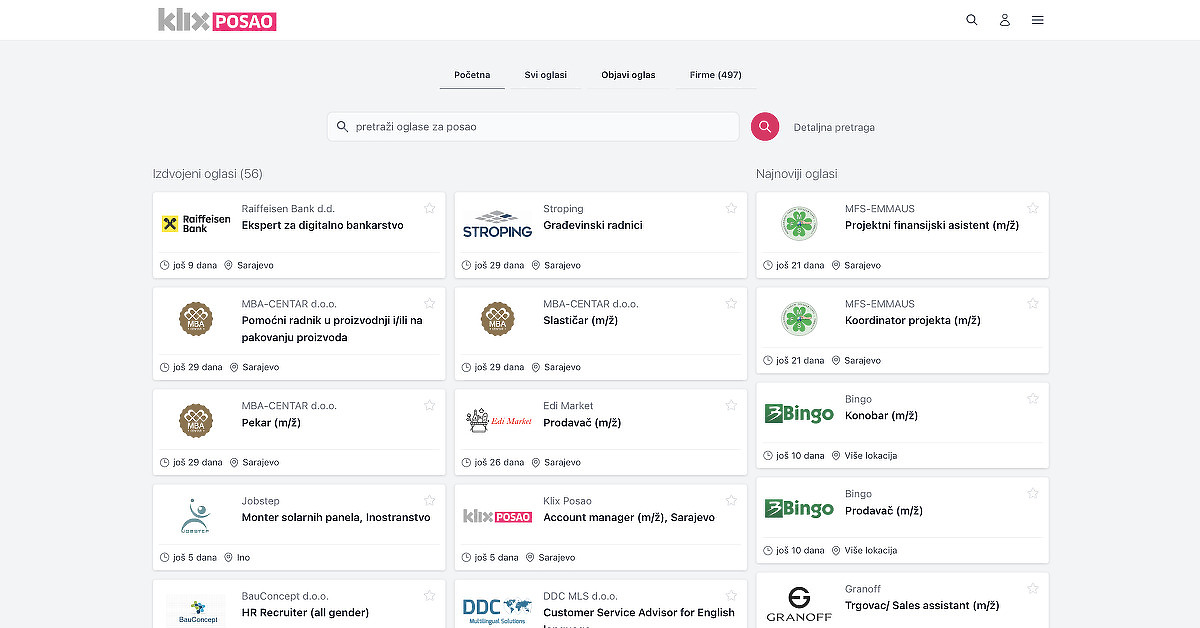This screenshot has height=628, width=1200.
Task: Click the Klix Posao logo in header
Action: [217, 20]
